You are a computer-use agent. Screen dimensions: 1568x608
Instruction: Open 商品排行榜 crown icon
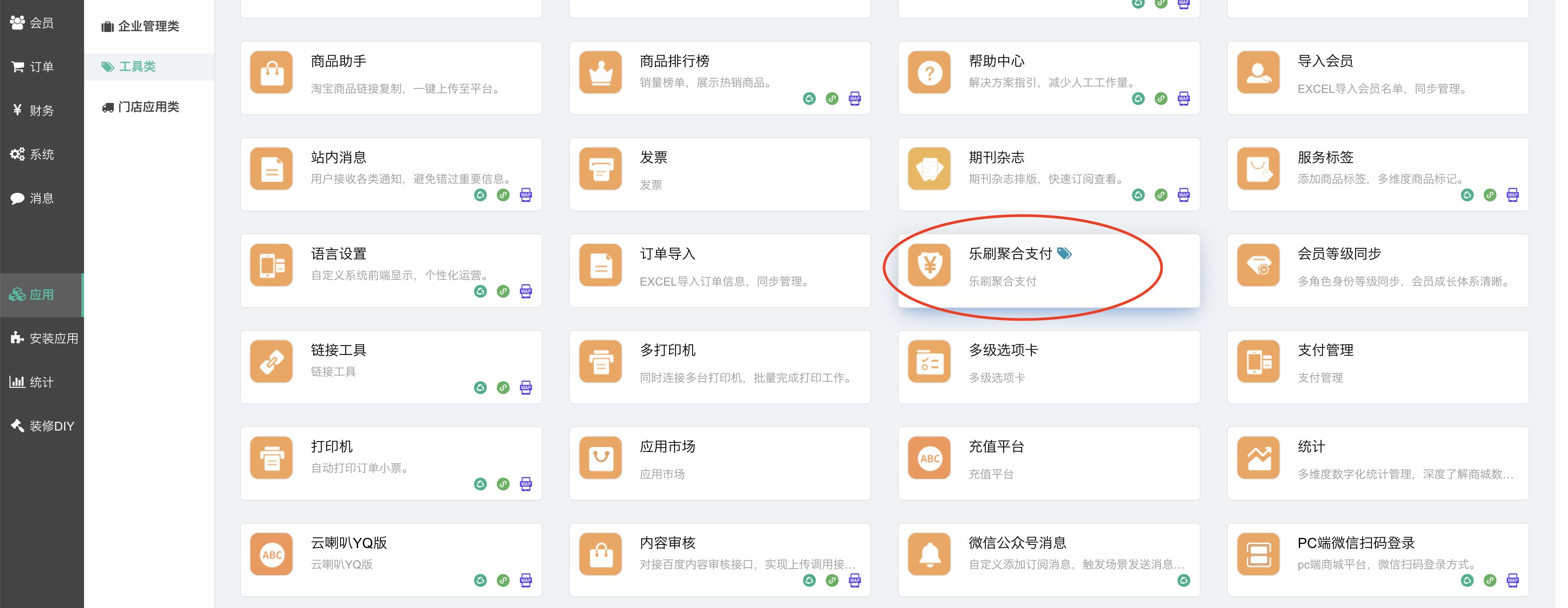coord(600,73)
